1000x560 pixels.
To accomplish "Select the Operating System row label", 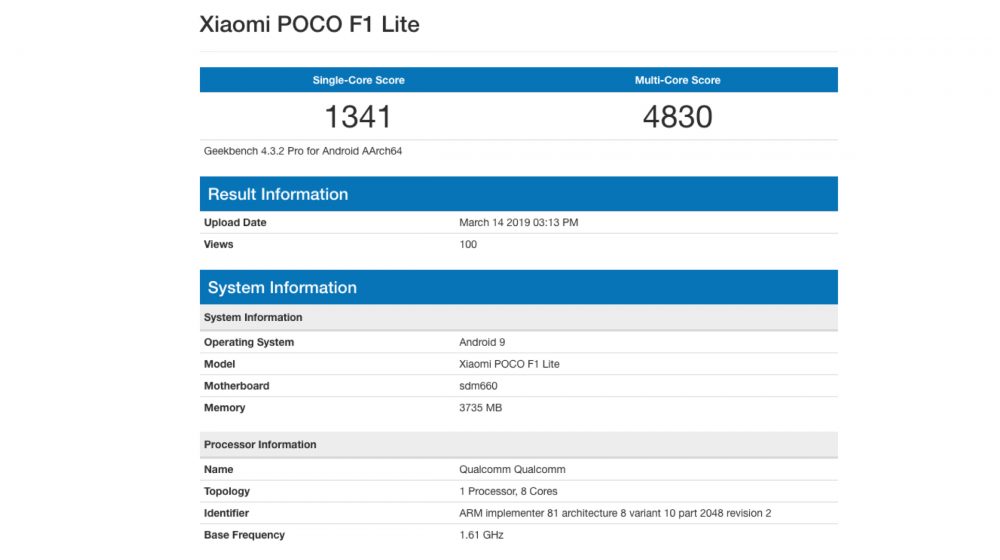I will click(249, 342).
